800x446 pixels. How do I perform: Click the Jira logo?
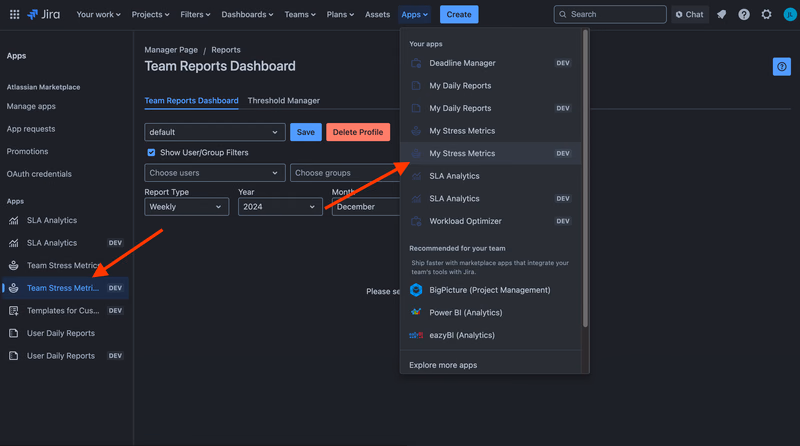click(x=43, y=14)
